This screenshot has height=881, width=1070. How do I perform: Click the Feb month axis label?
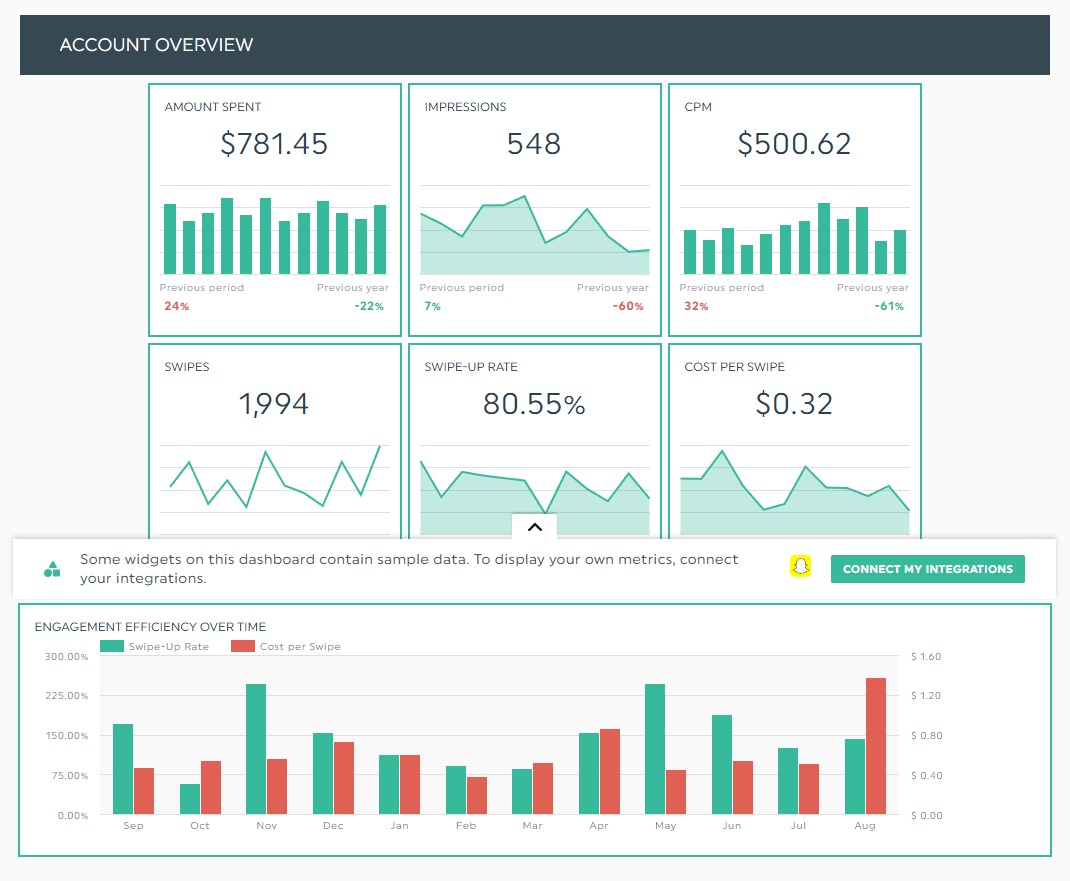pos(466,826)
